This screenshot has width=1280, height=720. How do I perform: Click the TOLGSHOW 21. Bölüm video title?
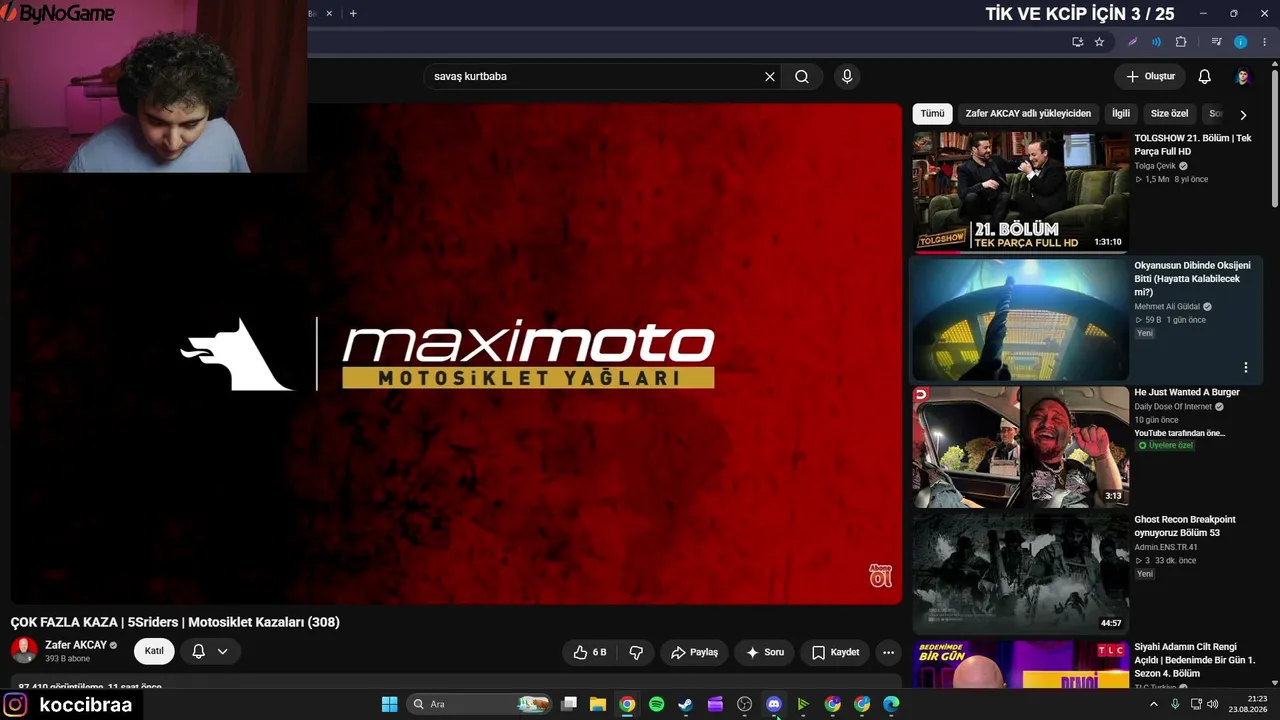coord(1193,145)
